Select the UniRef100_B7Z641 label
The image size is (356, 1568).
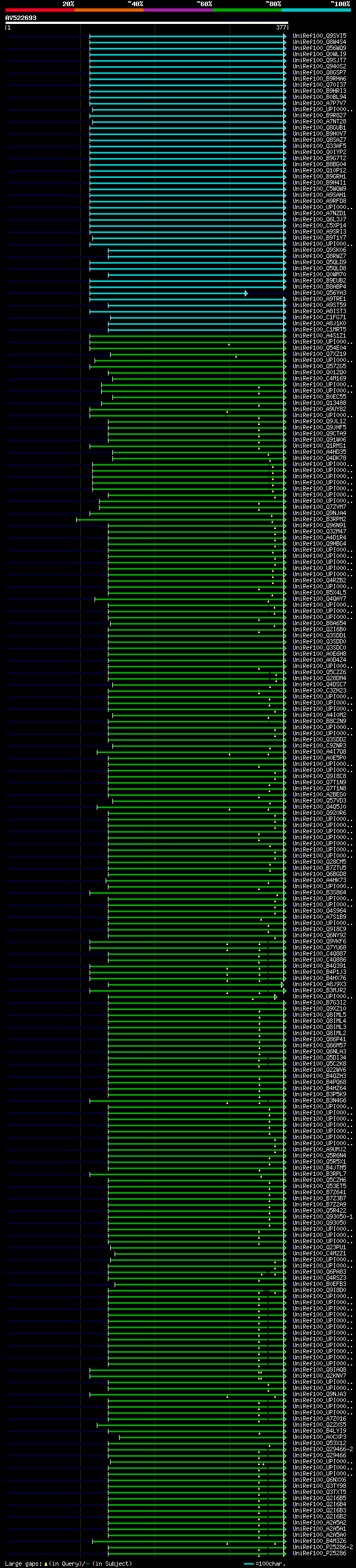click(x=319, y=1193)
